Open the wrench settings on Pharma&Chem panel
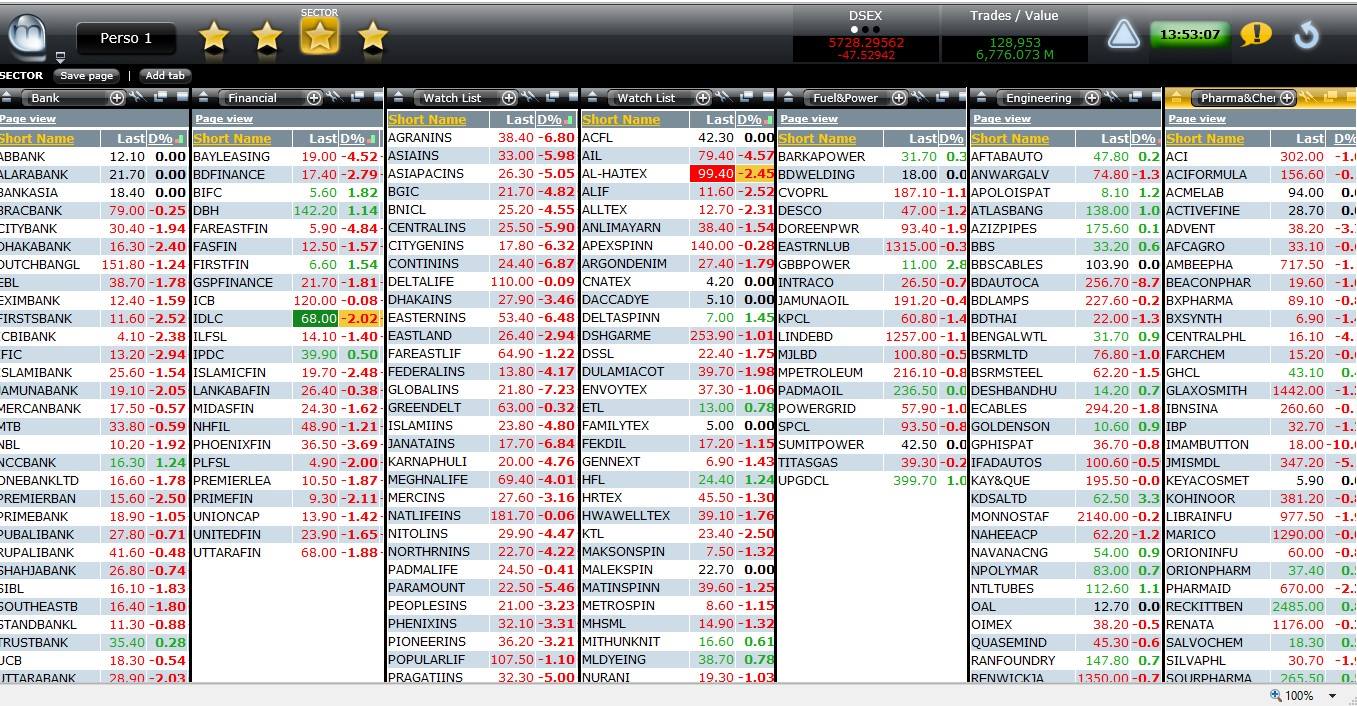1357x706 pixels. [x=1307, y=97]
